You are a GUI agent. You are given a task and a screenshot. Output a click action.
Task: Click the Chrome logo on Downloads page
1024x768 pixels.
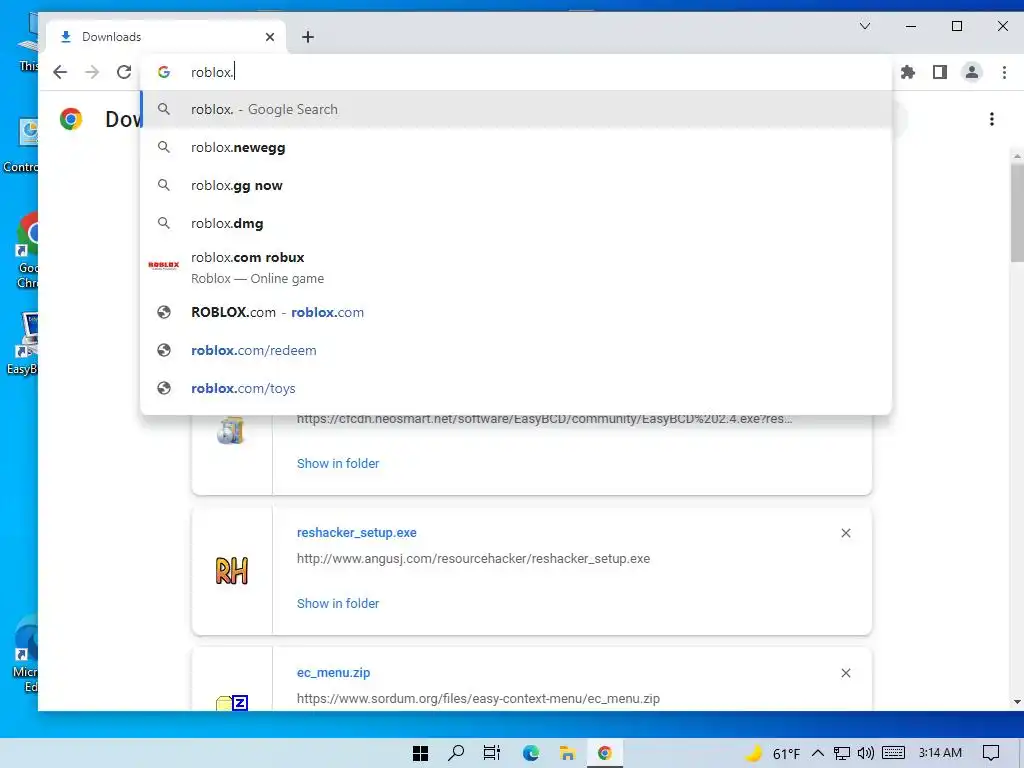71,120
